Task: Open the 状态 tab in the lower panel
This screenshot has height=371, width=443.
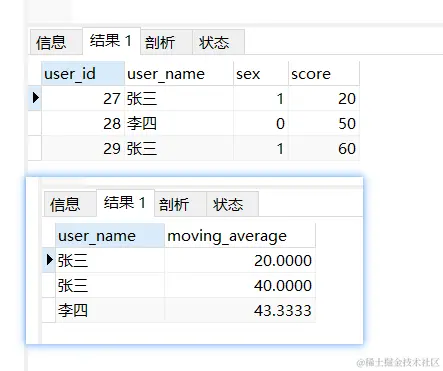Action: point(233,204)
